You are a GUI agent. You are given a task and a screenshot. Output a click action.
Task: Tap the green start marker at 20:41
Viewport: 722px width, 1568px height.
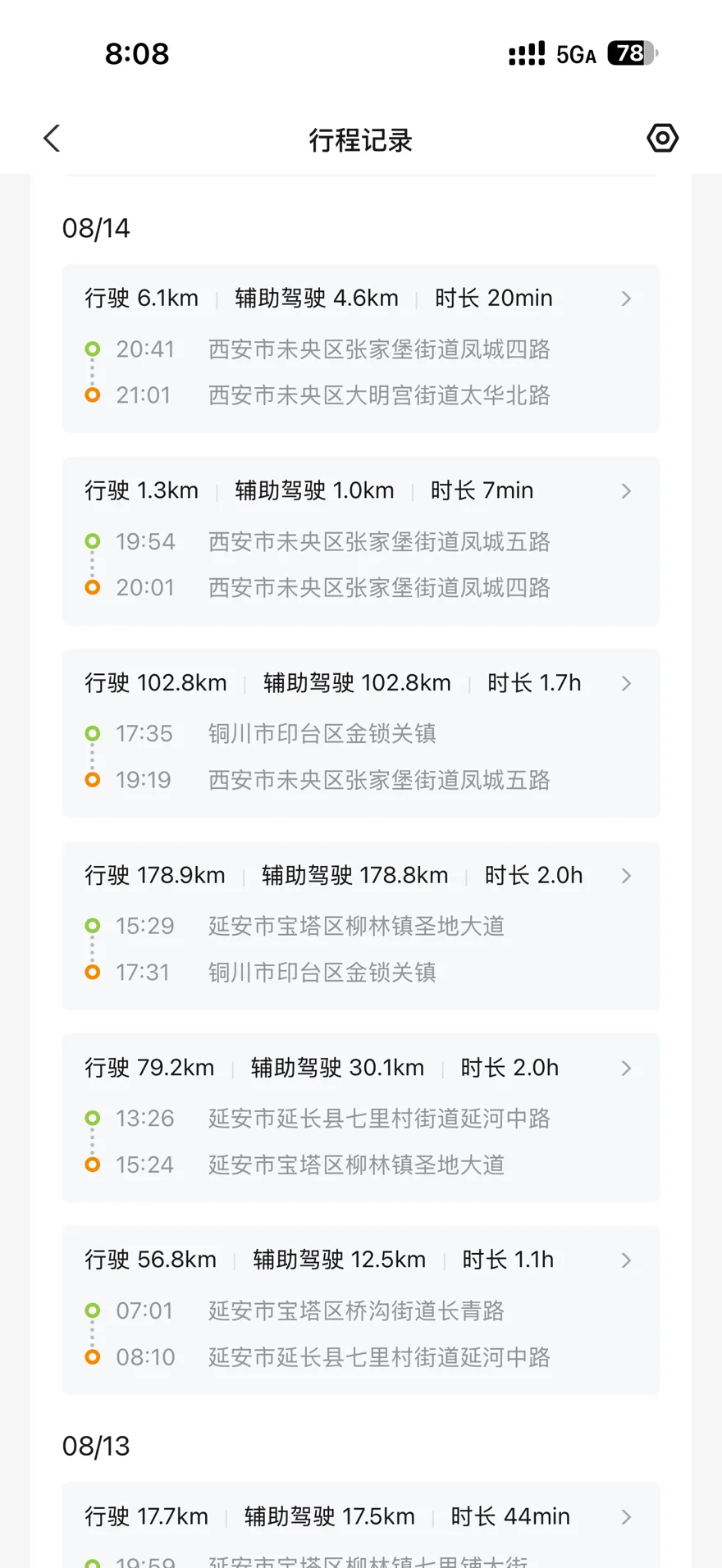tap(93, 349)
